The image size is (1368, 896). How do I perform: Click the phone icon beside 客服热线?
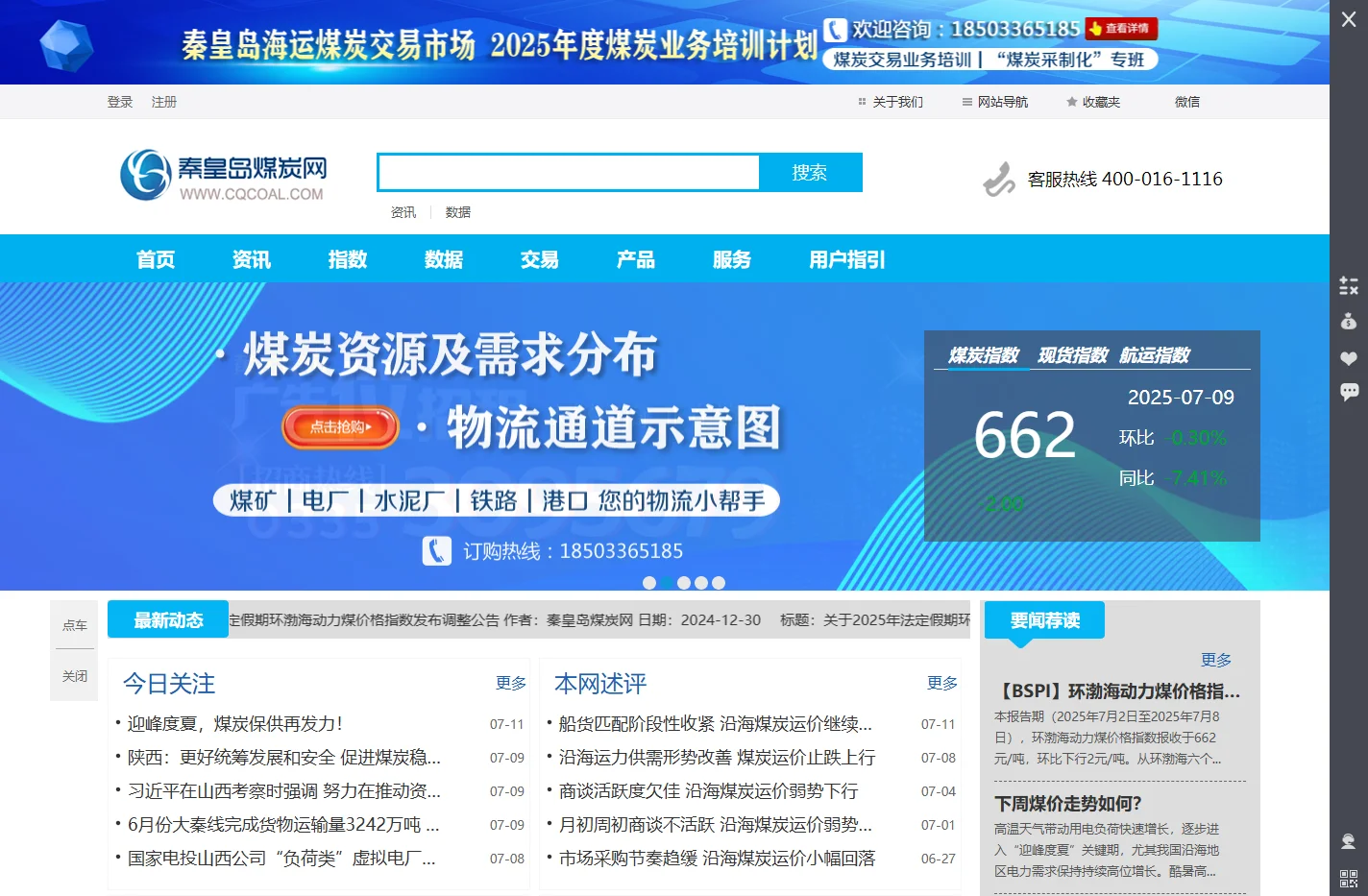point(999,179)
